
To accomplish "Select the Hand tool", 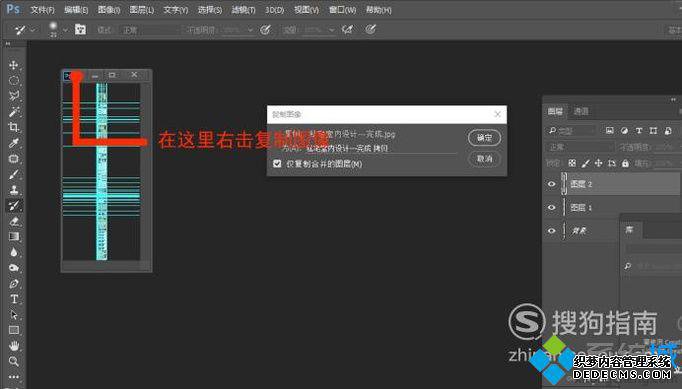I will pyautogui.click(x=13, y=346).
